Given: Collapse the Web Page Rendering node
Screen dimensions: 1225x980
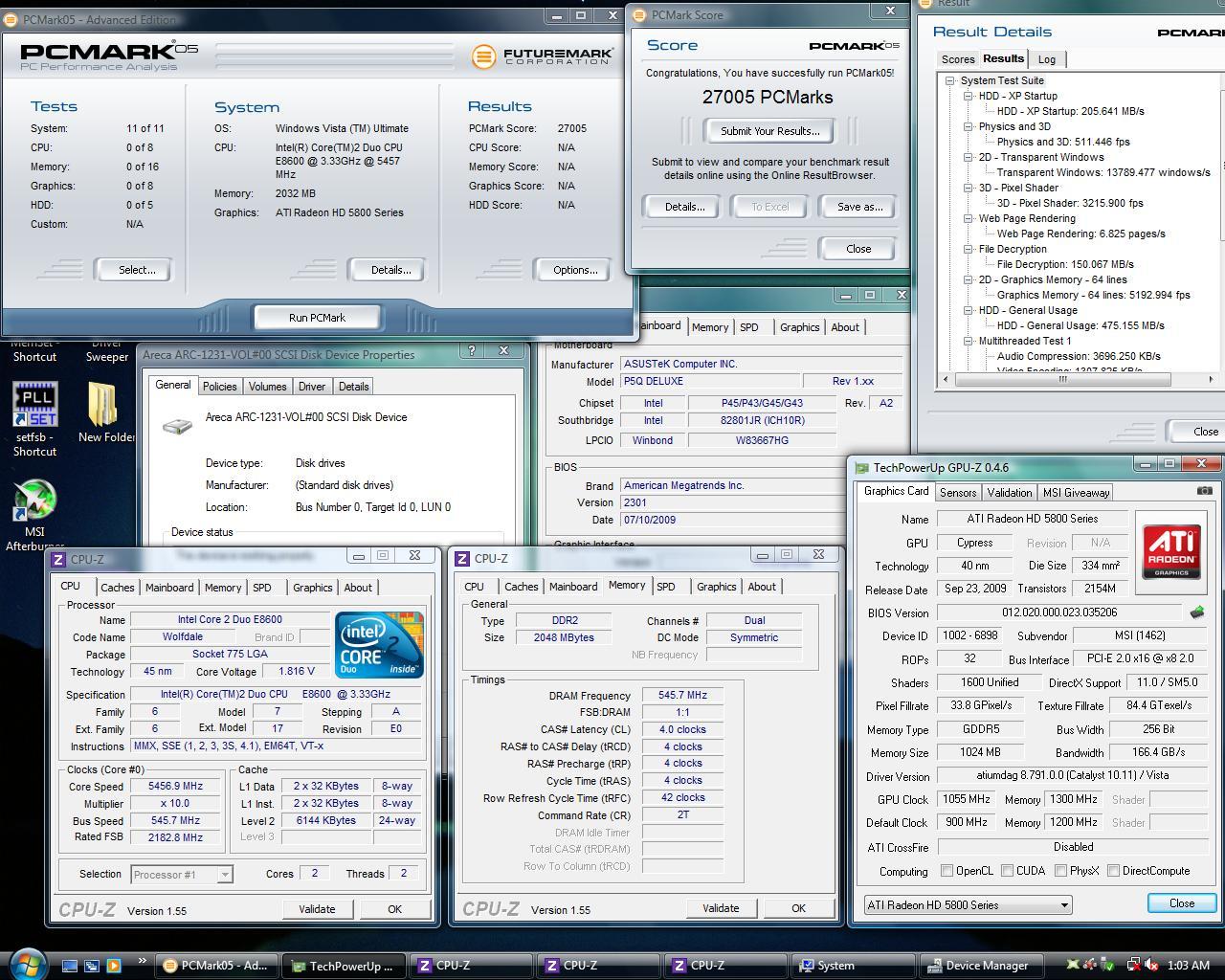Looking at the screenshot, I should (x=969, y=218).
